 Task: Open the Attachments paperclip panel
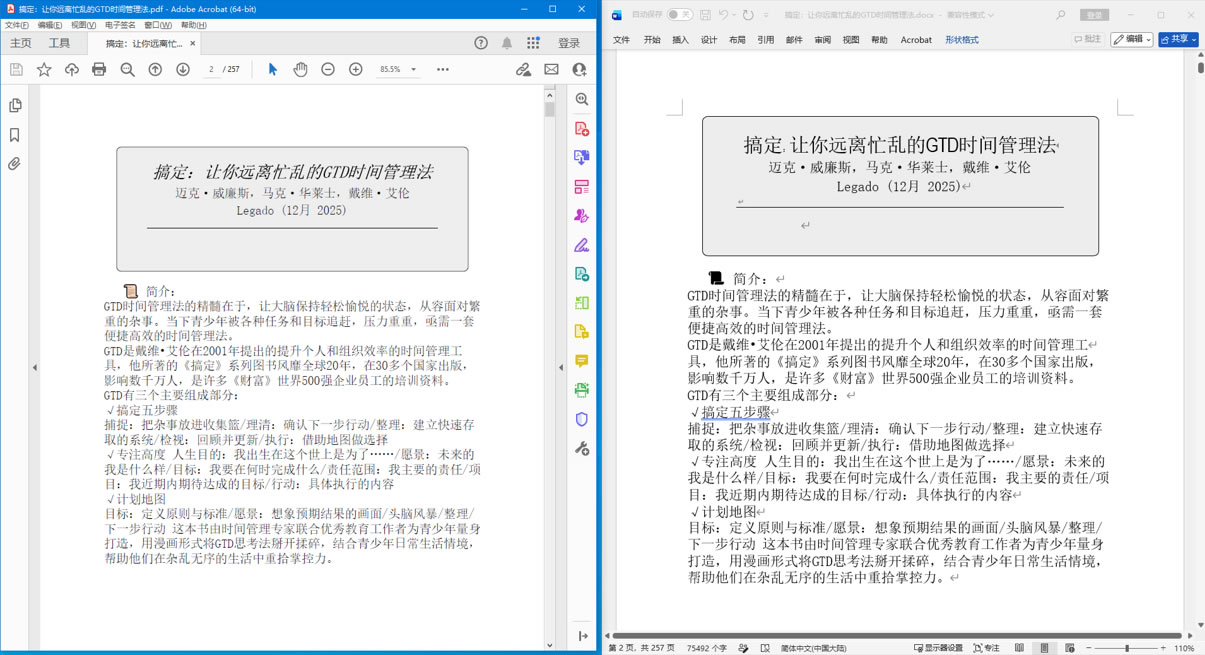15,164
